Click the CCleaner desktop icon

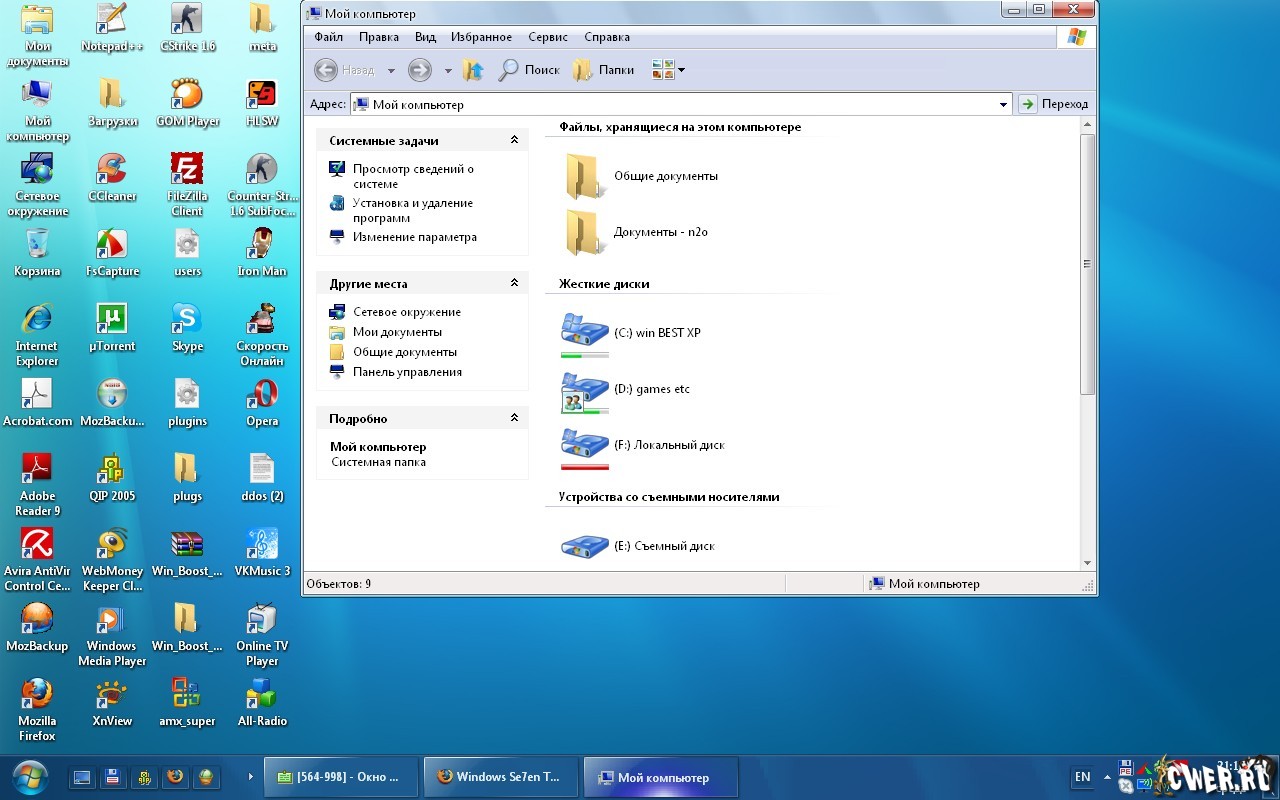point(112,177)
